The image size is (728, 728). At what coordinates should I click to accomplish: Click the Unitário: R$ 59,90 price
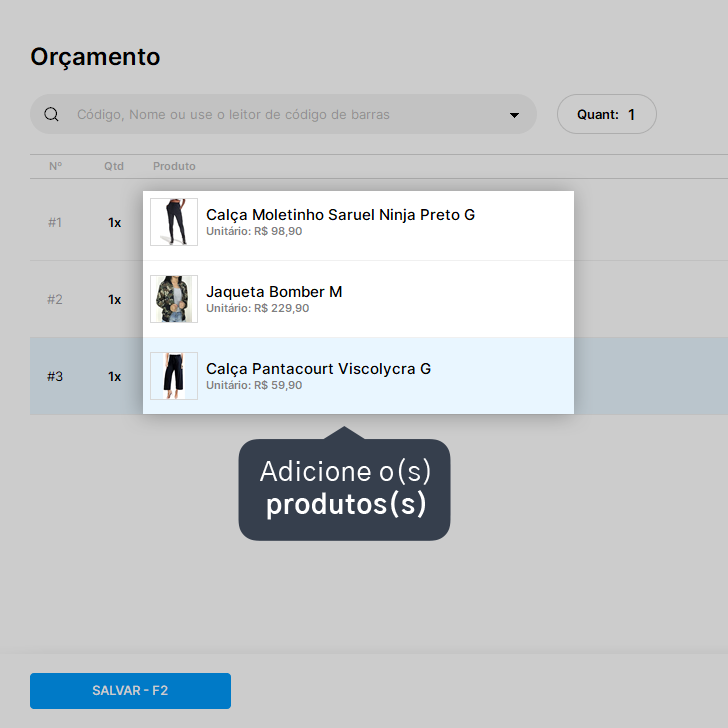[254, 385]
